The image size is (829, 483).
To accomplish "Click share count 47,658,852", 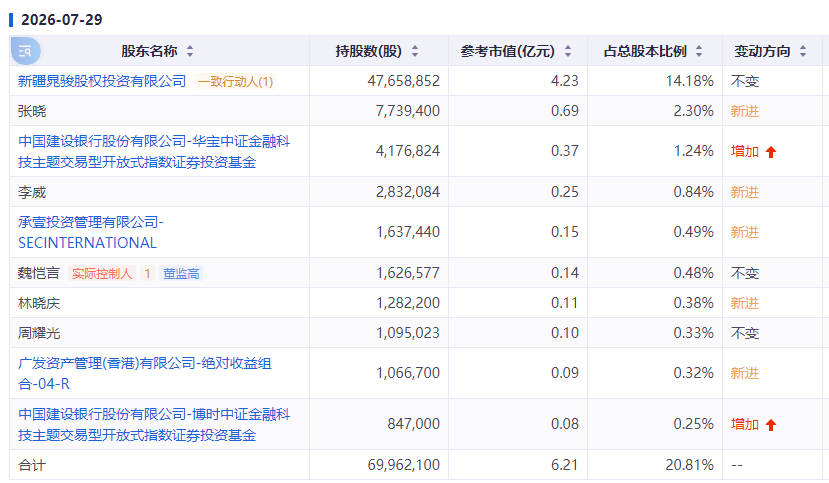I will click(403, 81).
